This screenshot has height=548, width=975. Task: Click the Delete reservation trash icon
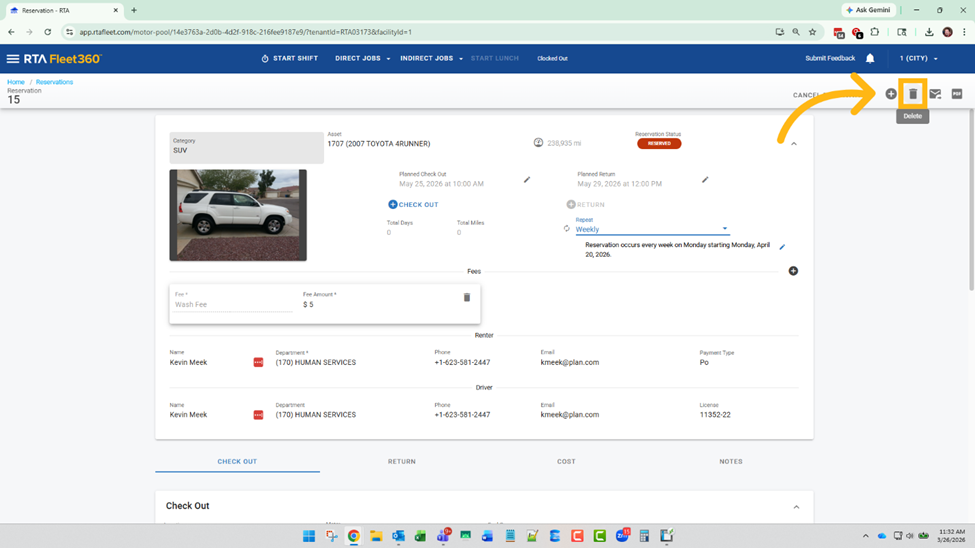(x=913, y=94)
